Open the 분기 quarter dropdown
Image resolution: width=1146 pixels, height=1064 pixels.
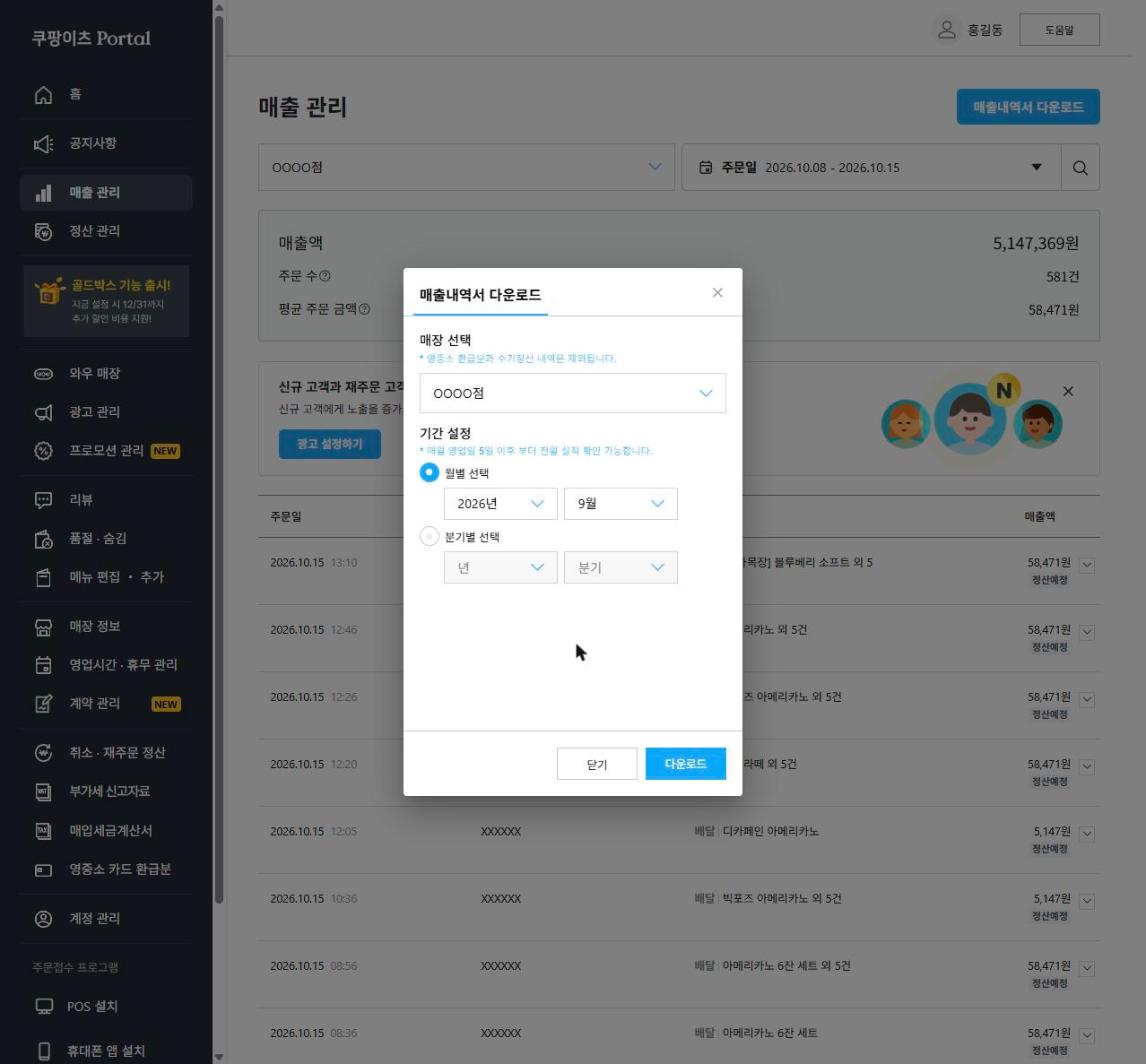click(x=621, y=568)
